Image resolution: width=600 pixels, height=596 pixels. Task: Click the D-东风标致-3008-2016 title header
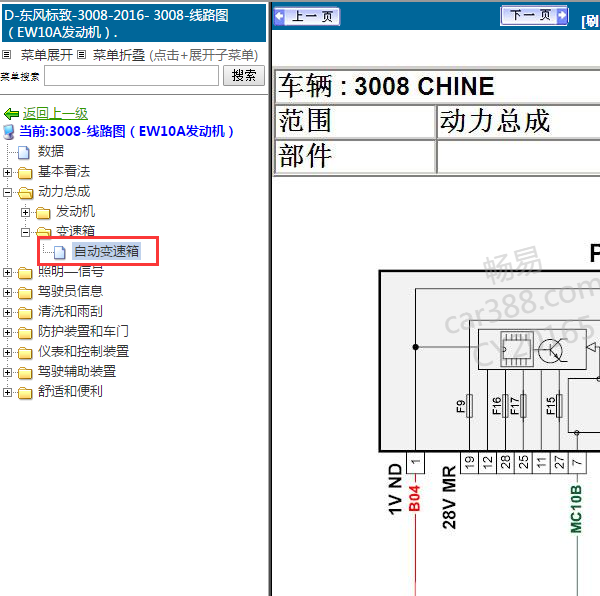[x=134, y=23]
